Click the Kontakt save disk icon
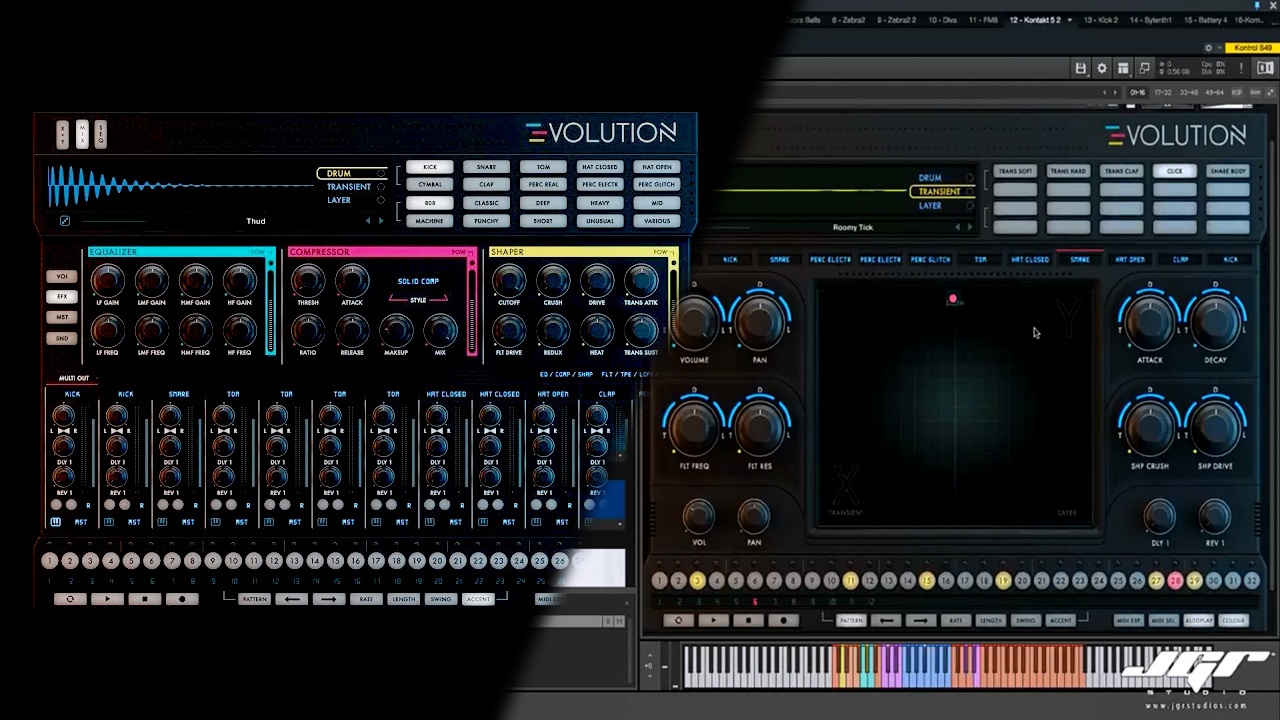 pos(1081,68)
